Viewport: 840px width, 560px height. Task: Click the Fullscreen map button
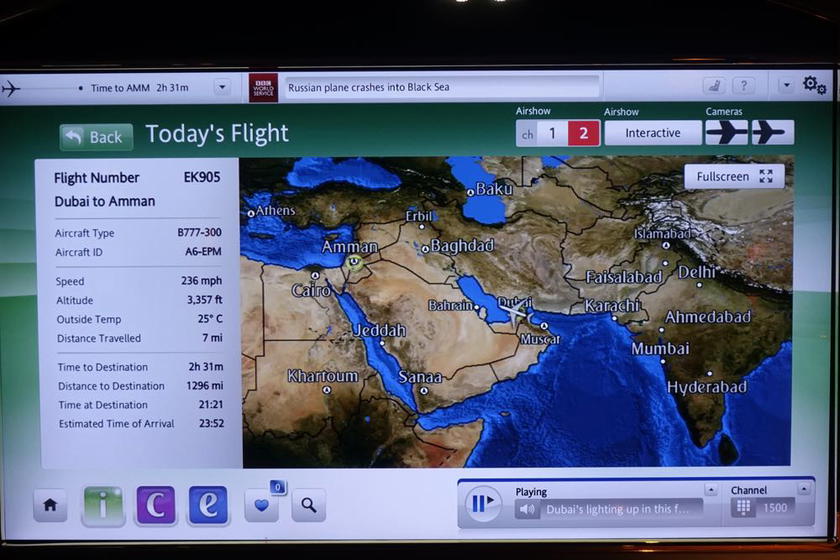tap(734, 177)
